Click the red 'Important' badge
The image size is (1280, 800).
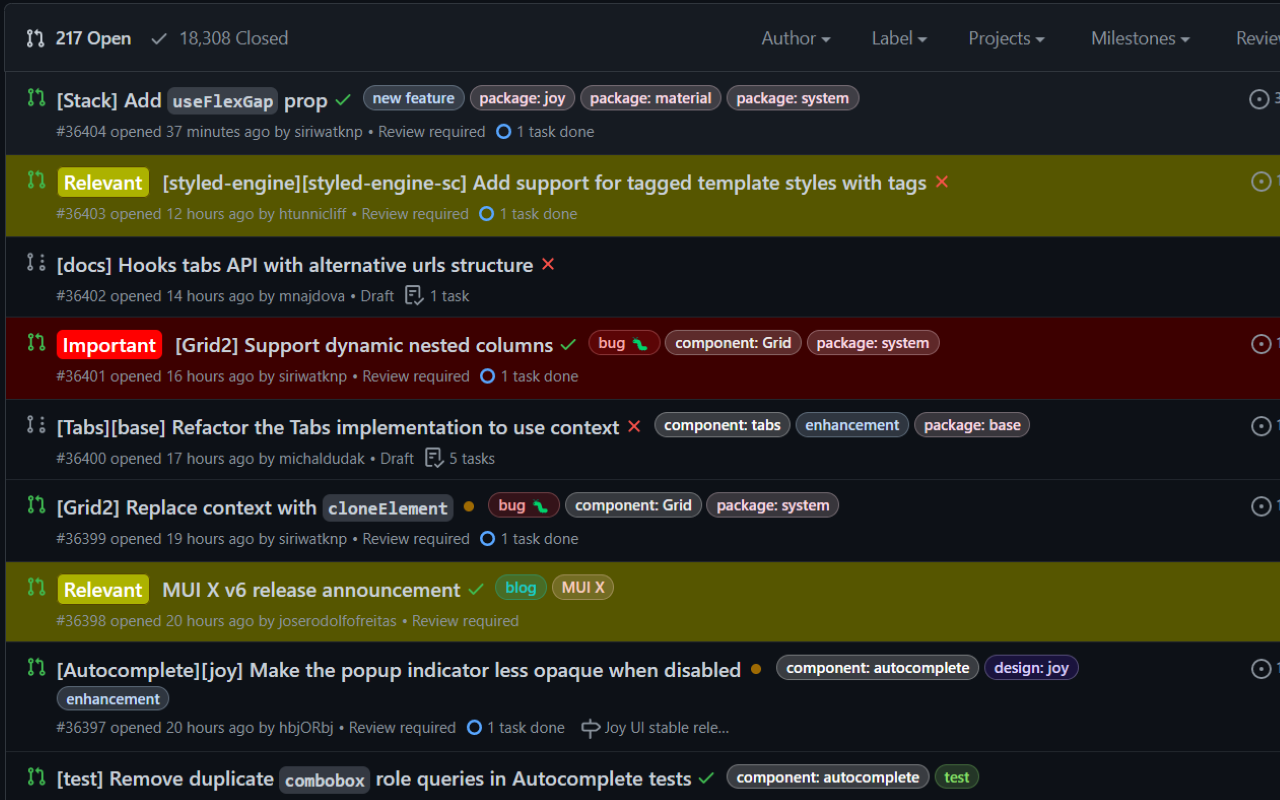109,345
